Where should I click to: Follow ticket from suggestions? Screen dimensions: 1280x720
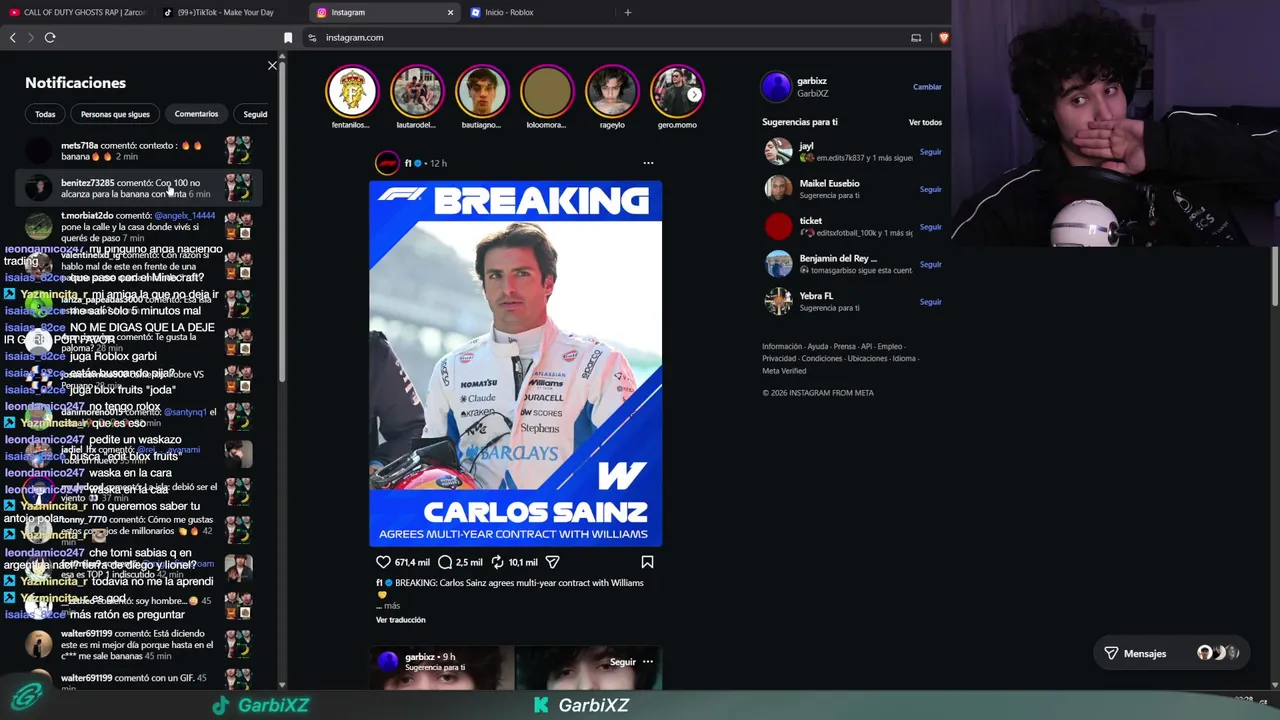point(930,227)
